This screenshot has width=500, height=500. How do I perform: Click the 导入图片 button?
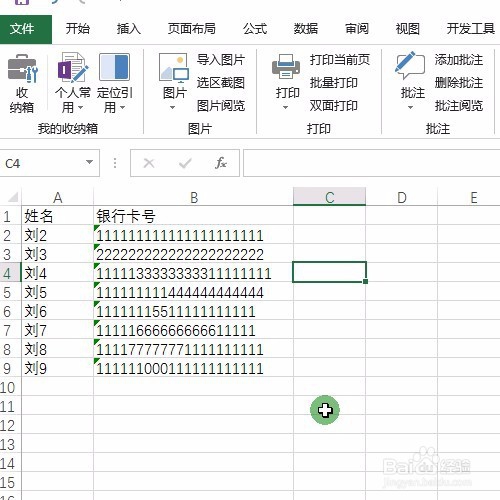pyautogui.click(x=221, y=60)
